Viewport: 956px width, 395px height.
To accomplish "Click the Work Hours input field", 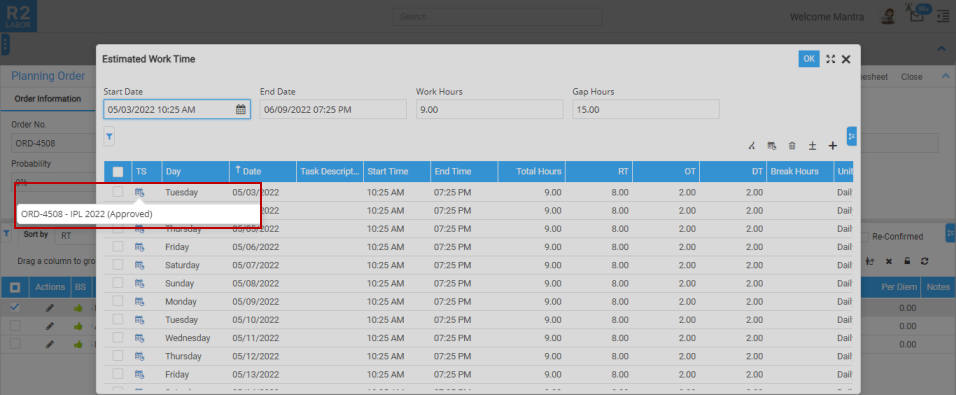I will (489, 110).
